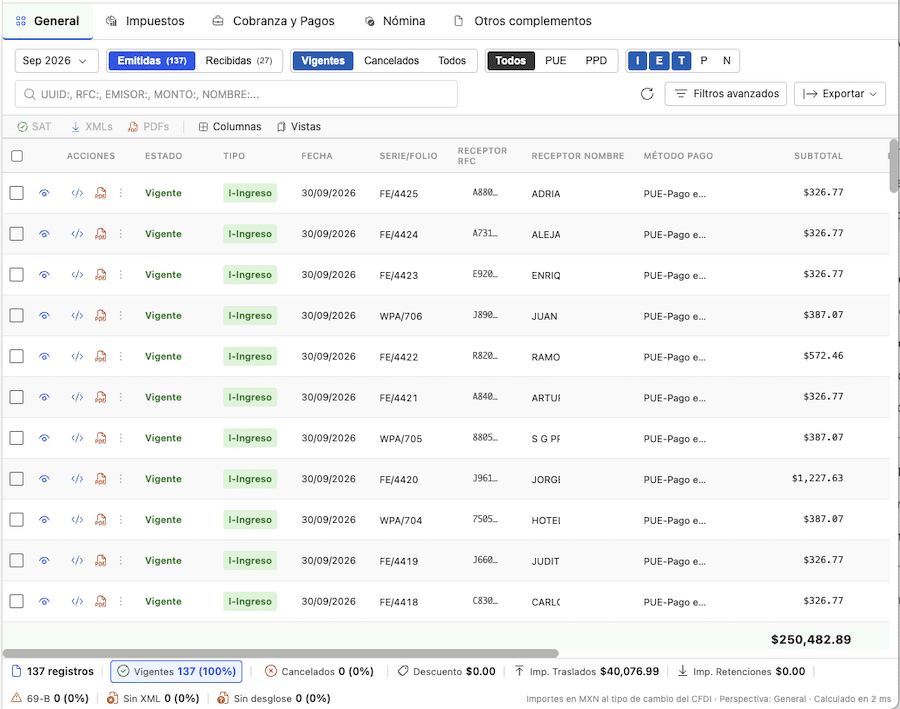Viewport: 900px width, 709px height.
Task: Click the SAT verification icon button
Action: point(34,126)
